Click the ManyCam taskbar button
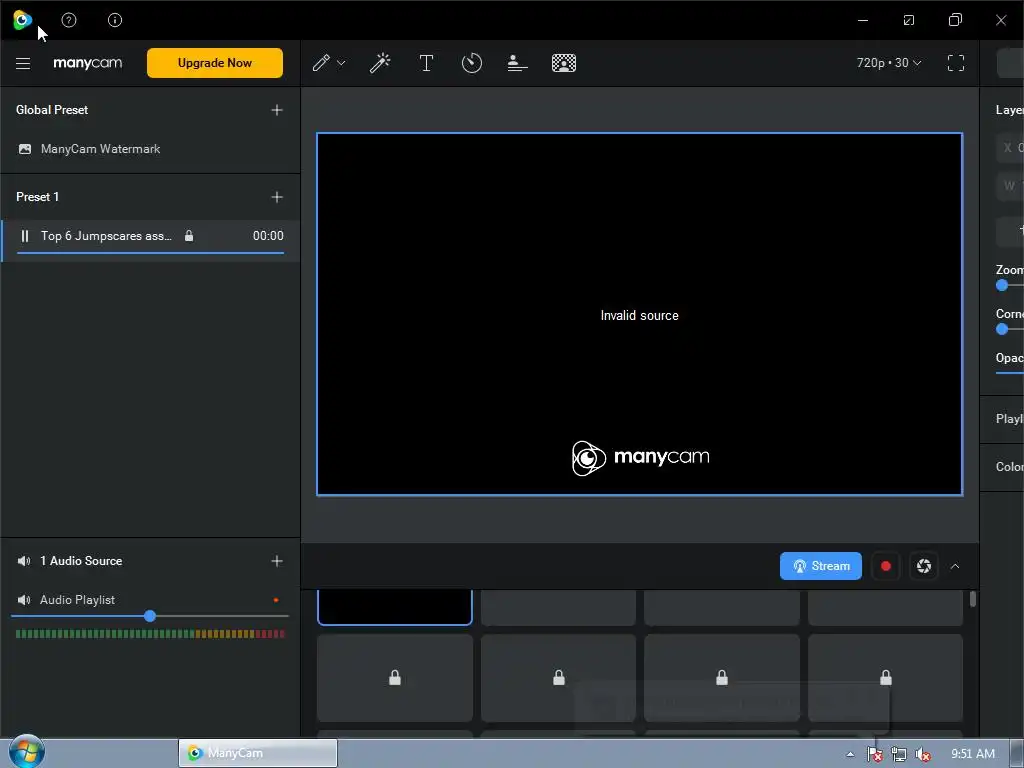 (258, 753)
